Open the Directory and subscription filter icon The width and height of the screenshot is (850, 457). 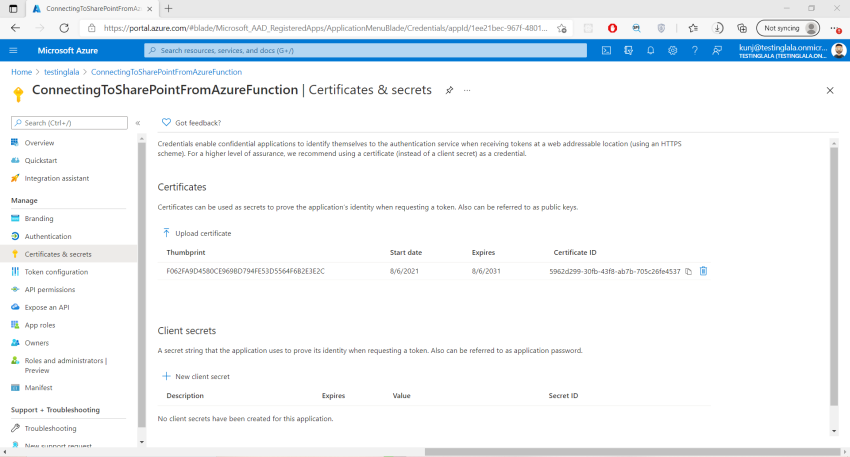point(628,50)
